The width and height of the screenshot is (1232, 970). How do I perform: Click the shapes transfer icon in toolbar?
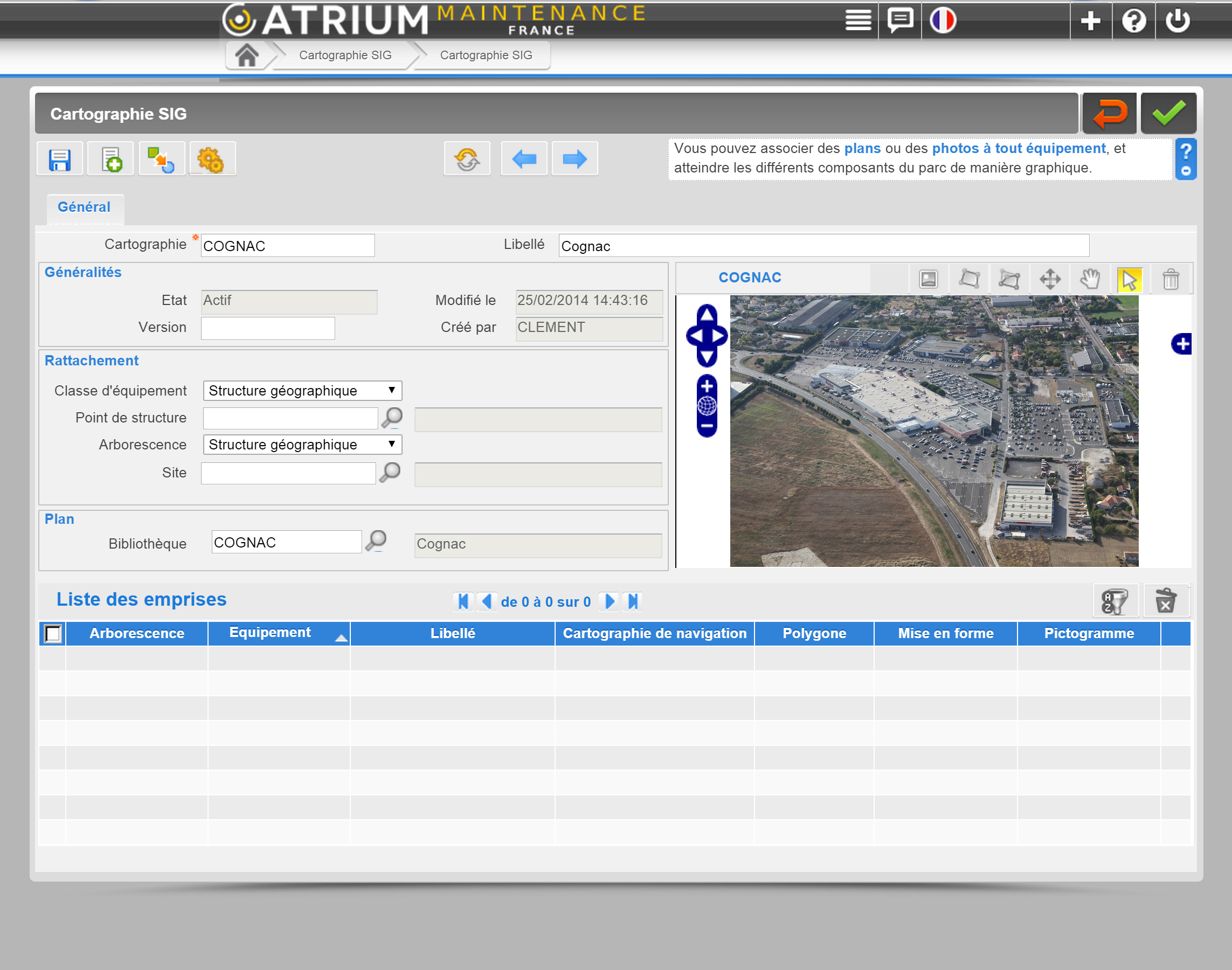click(161, 159)
